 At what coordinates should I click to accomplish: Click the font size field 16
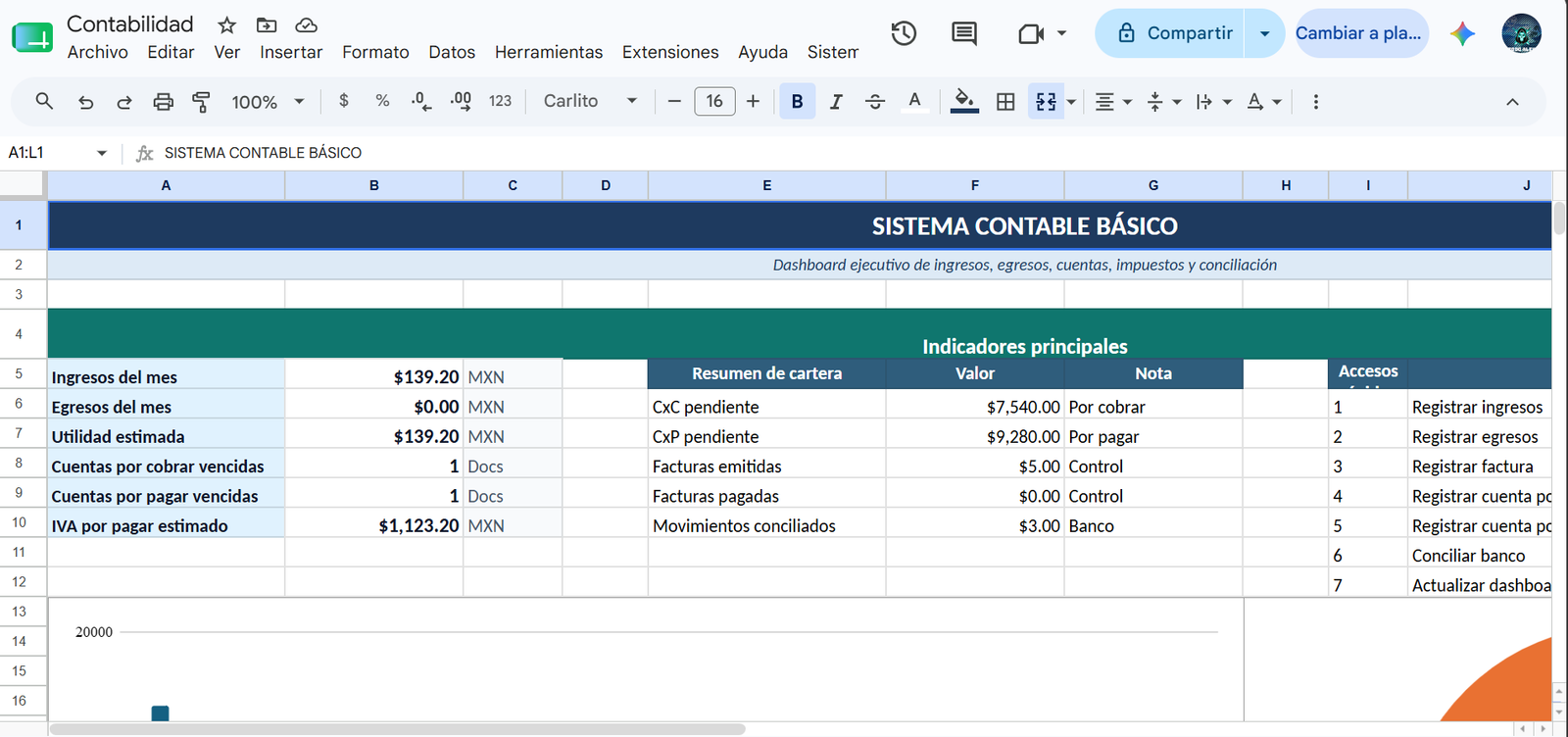click(714, 101)
